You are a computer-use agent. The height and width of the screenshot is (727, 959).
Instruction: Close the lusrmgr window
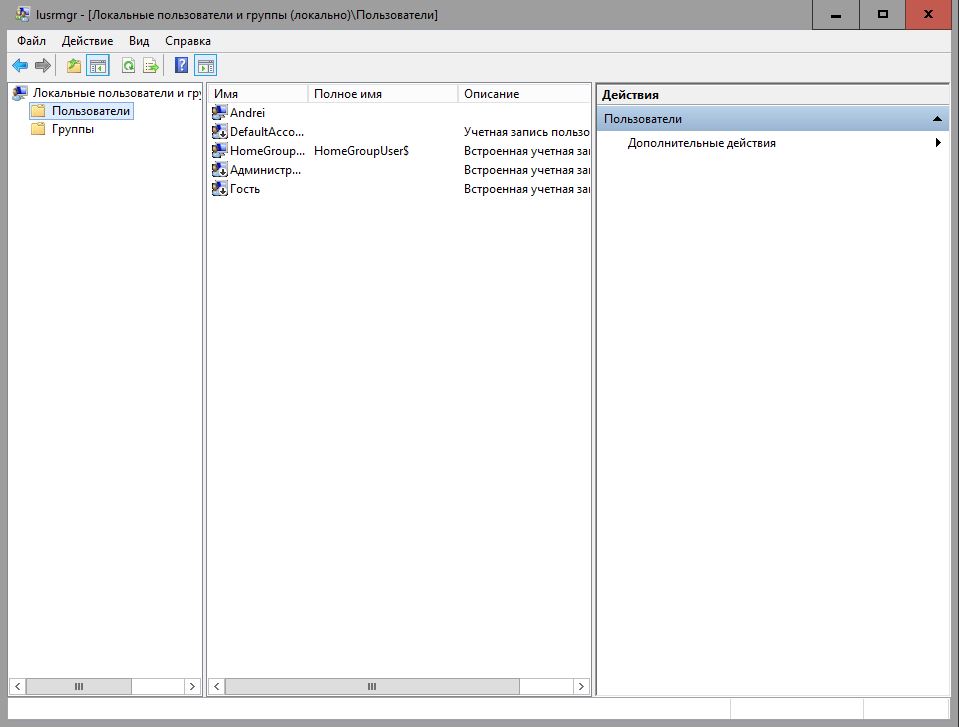(x=928, y=15)
